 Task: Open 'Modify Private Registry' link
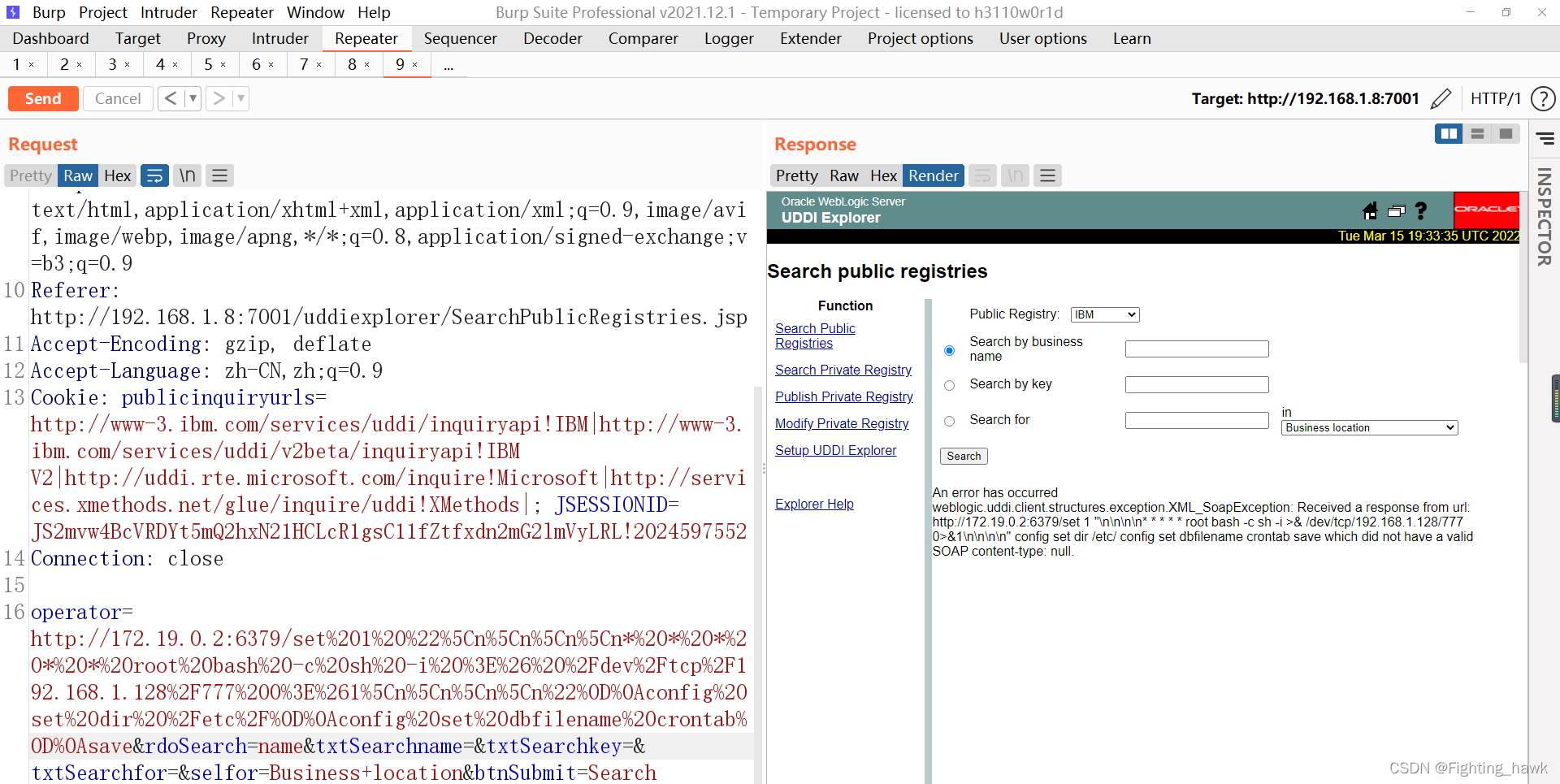point(842,423)
